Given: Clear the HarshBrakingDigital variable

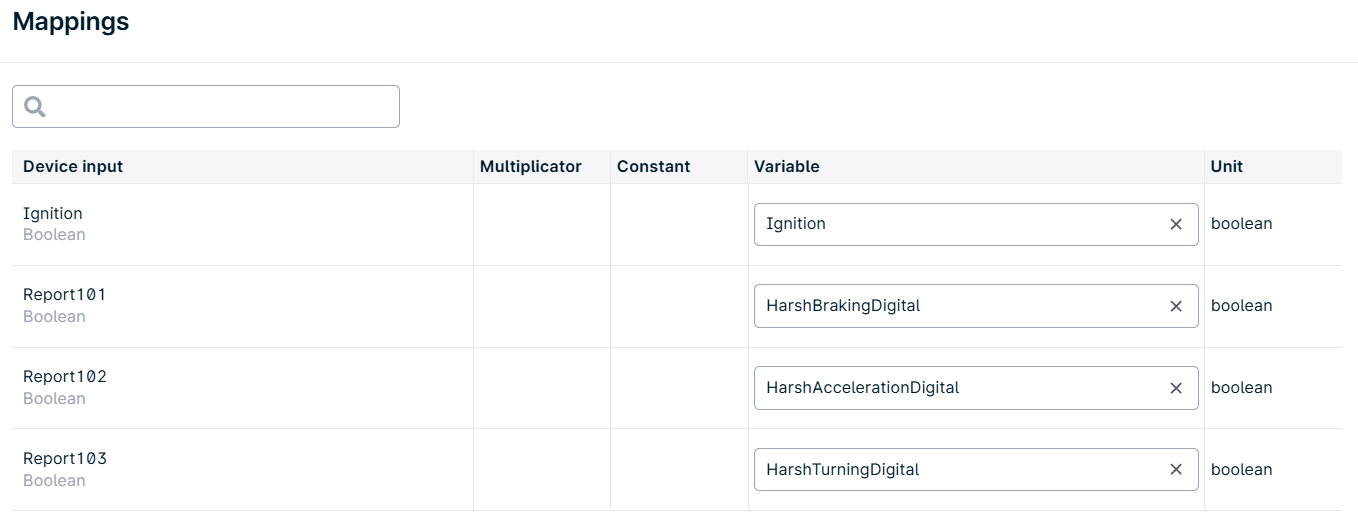Looking at the screenshot, I should [1176, 306].
